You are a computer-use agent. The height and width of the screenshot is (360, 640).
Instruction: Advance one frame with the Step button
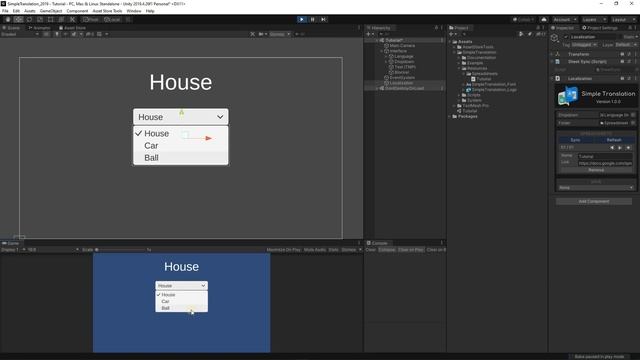click(323, 19)
